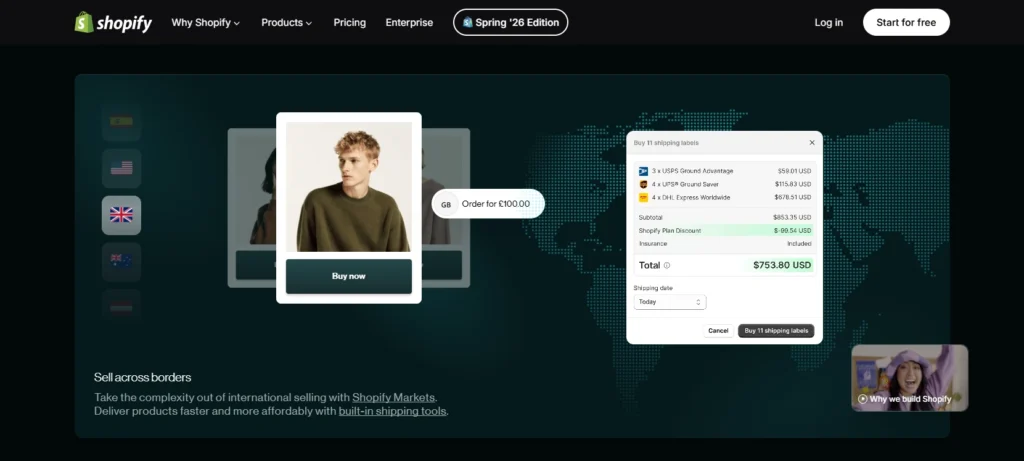This screenshot has height=461, width=1024.
Task: Click the sweater model product image
Action: point(349,187)
